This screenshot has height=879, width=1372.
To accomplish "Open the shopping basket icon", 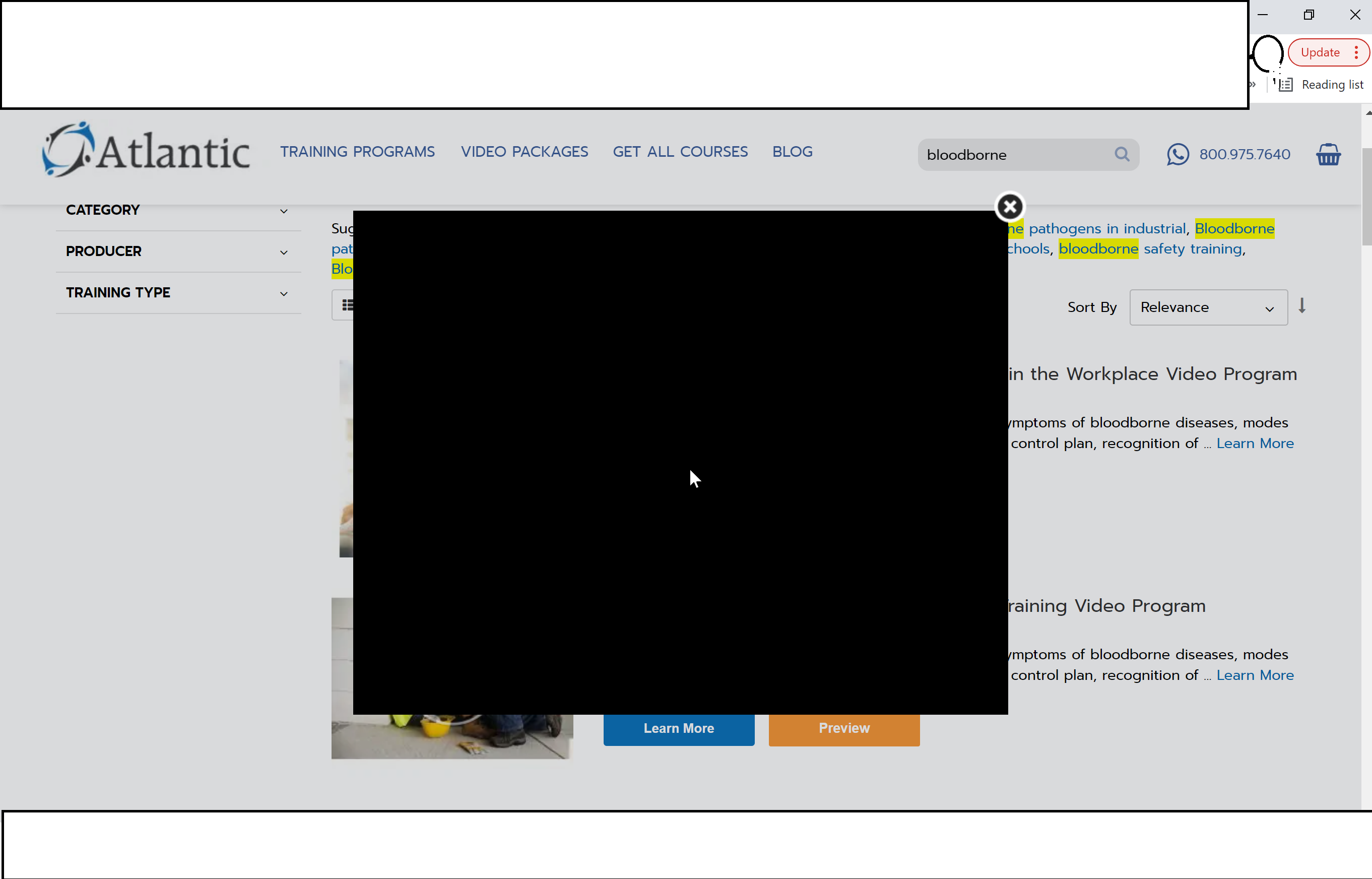I will [1328, 154].
